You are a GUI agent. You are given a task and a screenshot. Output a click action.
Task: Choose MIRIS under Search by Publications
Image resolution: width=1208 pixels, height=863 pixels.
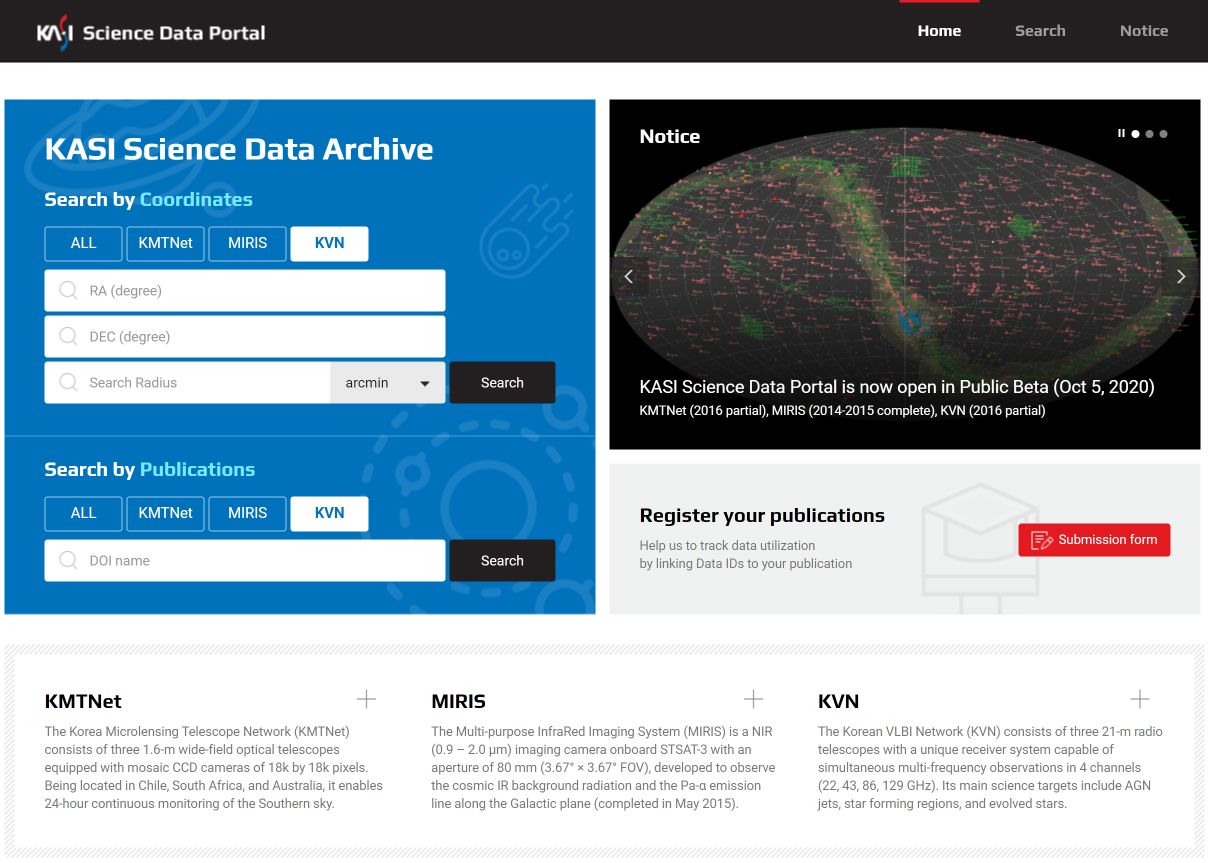click(247, 513)
